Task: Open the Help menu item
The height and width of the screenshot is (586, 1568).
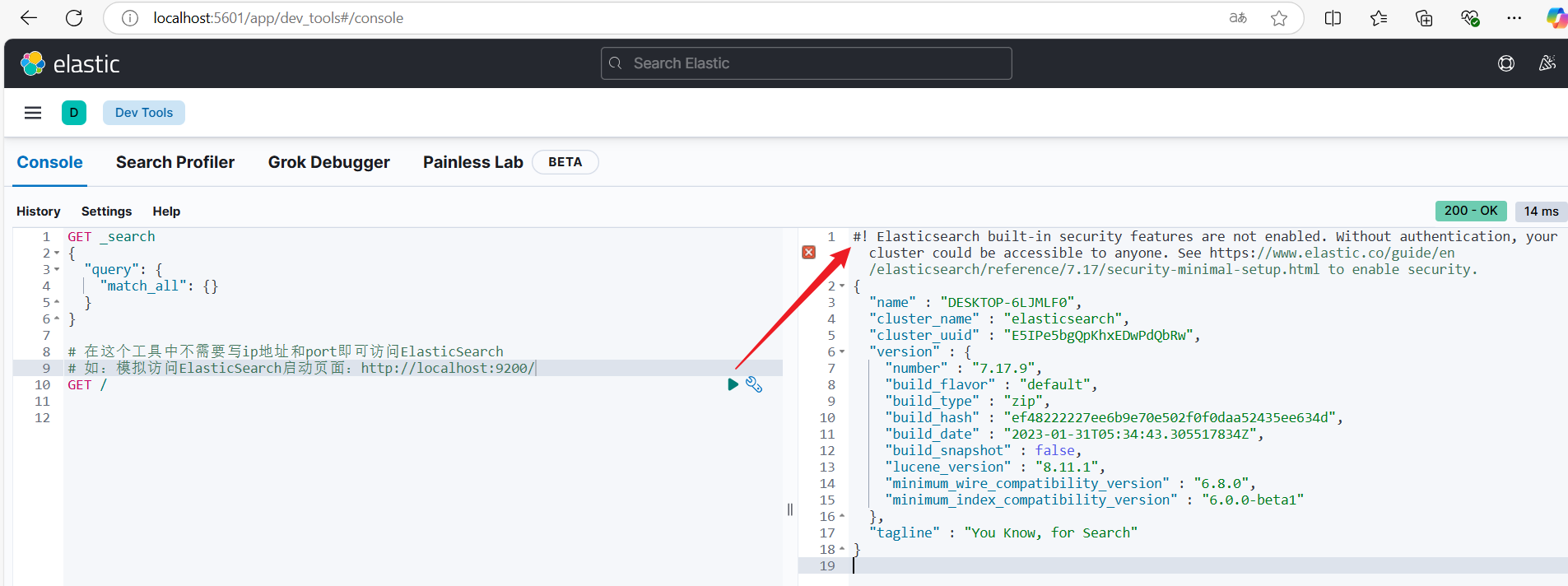Action: click(x=166, y=212)
